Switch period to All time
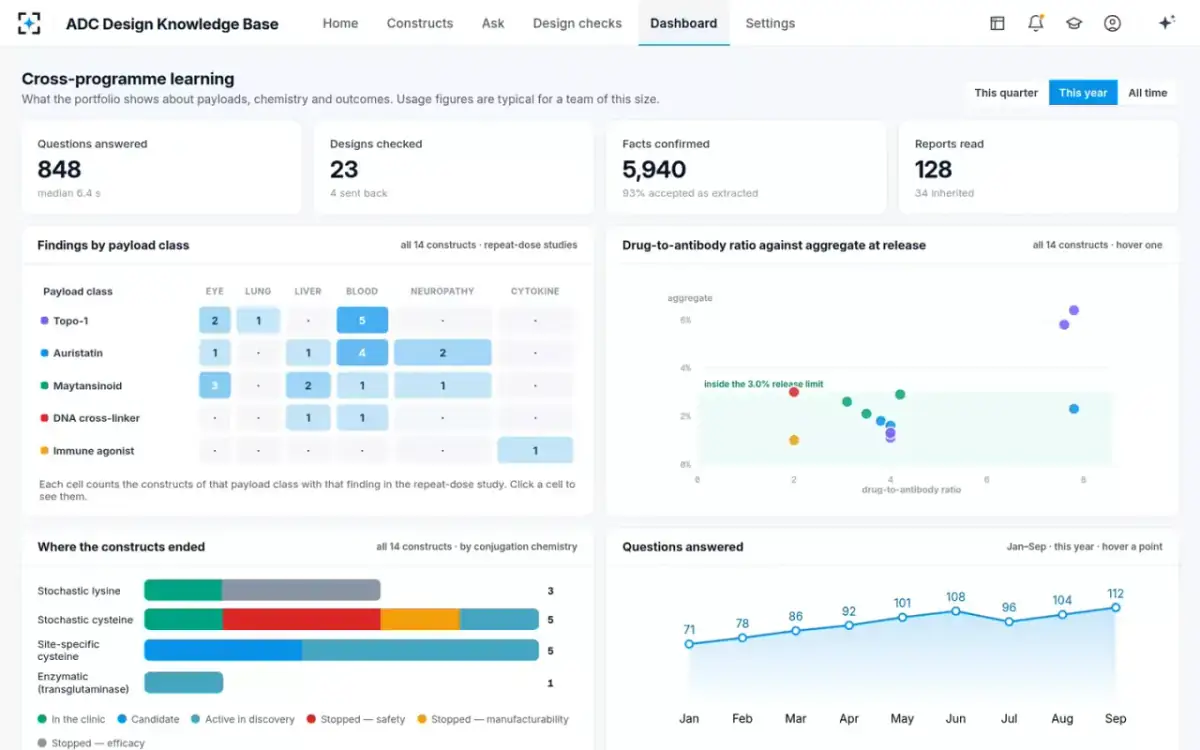1200x750 pixels. (1148, 93)
